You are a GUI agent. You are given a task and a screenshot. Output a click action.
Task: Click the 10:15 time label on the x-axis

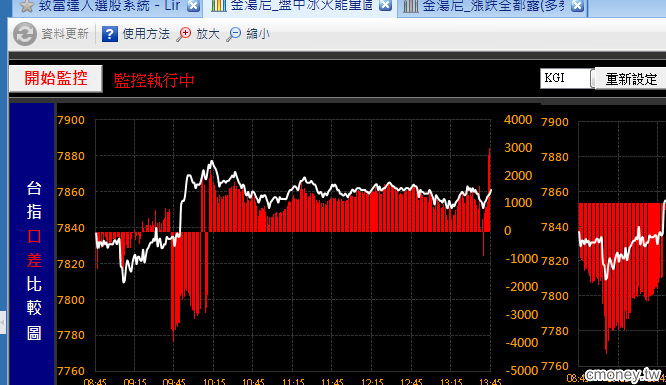coord(214,382)
